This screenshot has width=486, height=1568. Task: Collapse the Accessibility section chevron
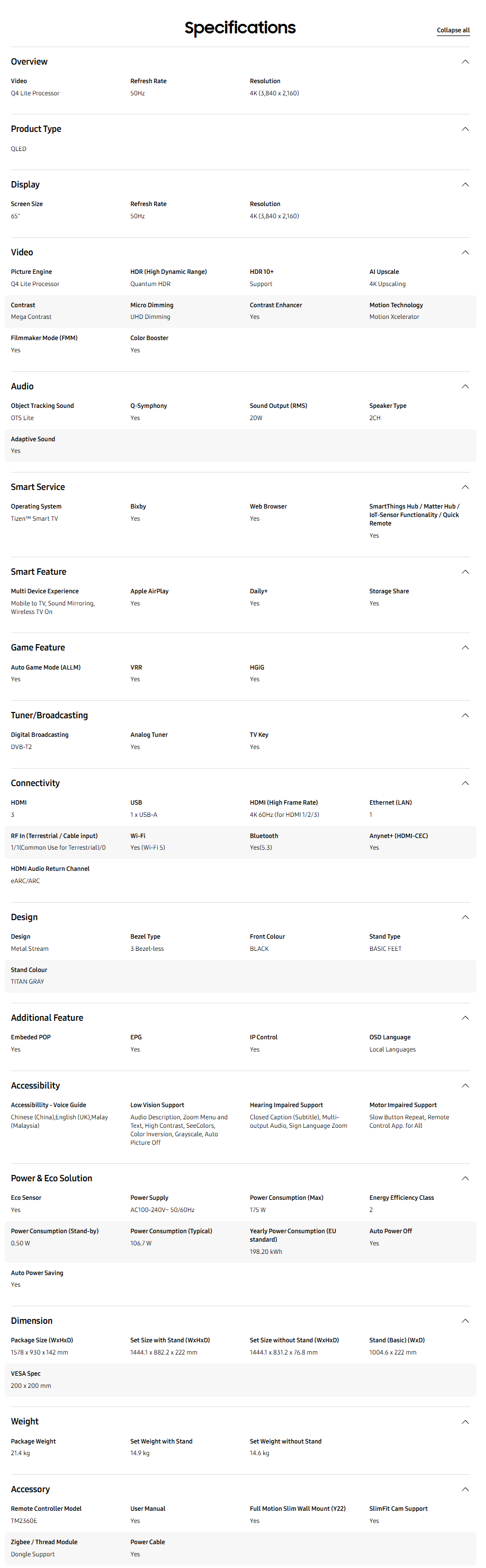point(465,1086)
